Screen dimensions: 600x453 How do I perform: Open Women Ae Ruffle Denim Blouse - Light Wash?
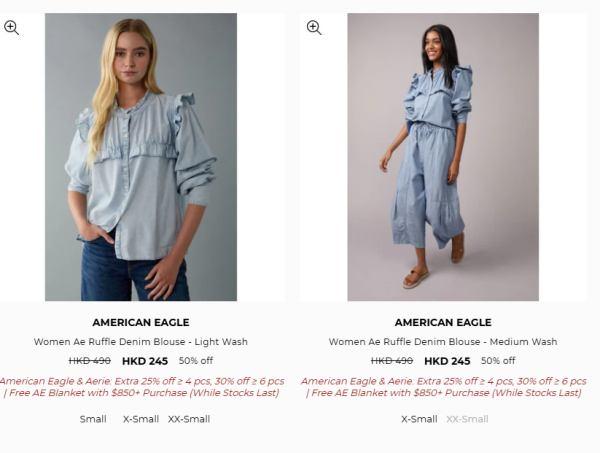click(x=141, y=342)
